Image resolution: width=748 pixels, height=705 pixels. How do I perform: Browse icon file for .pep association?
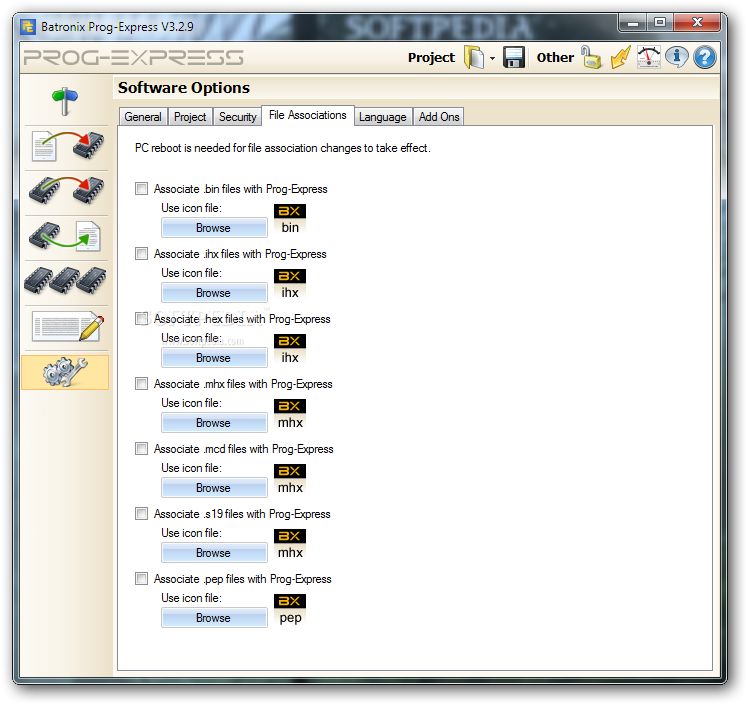[214, 618]
